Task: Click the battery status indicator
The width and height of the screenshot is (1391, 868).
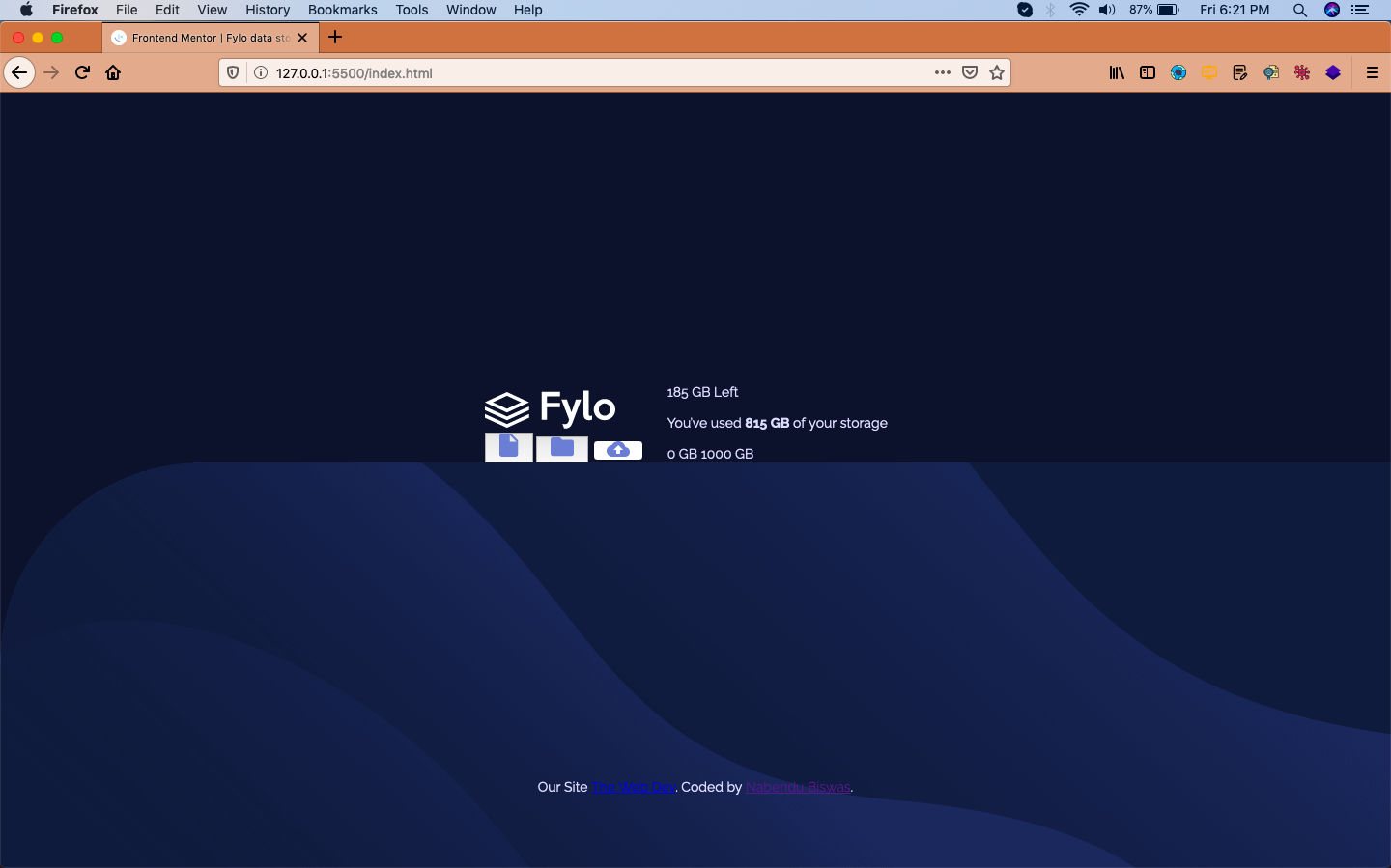Action: pos(1154,10)
